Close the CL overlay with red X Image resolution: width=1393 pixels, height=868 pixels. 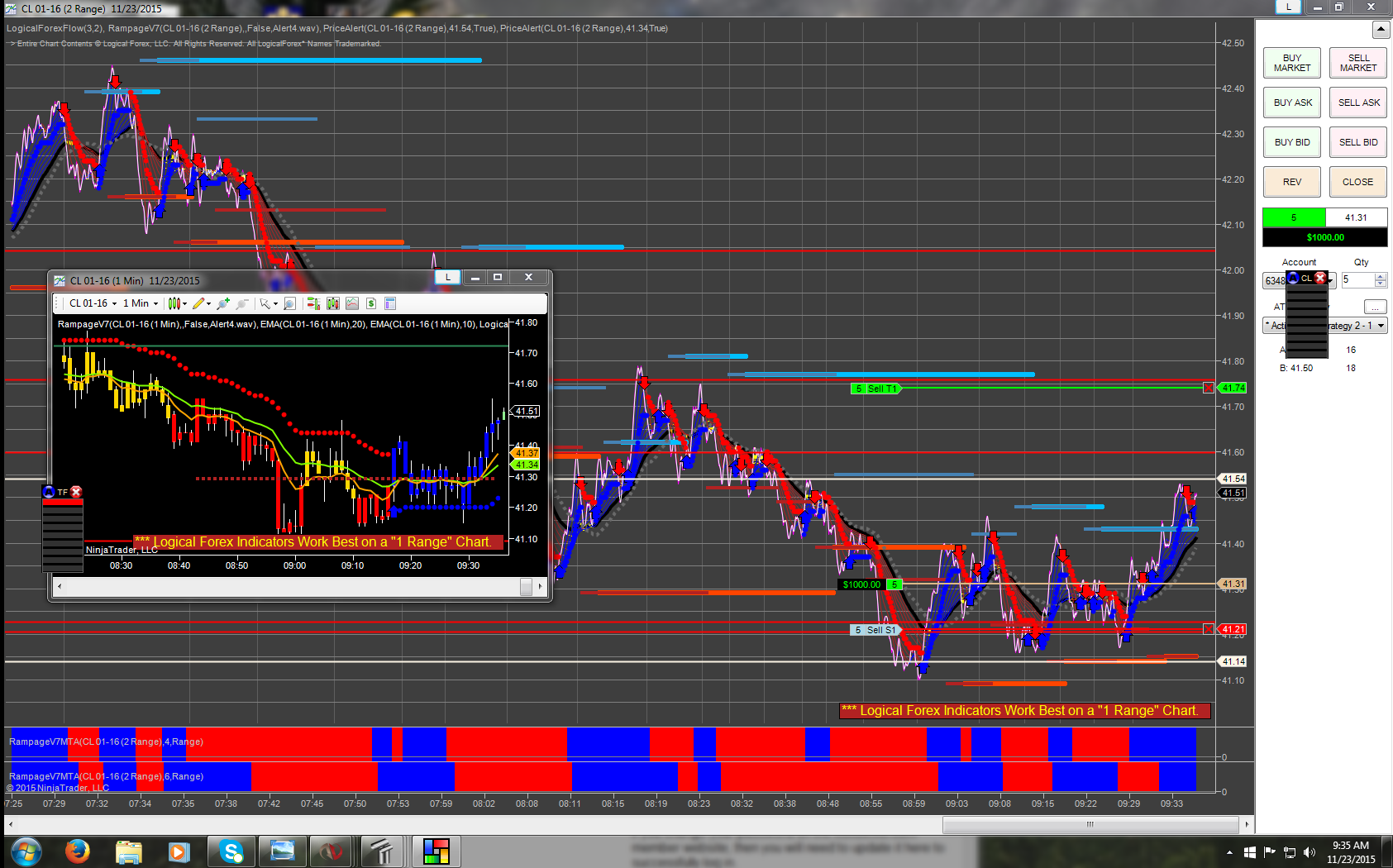[x=1320, y=278]
